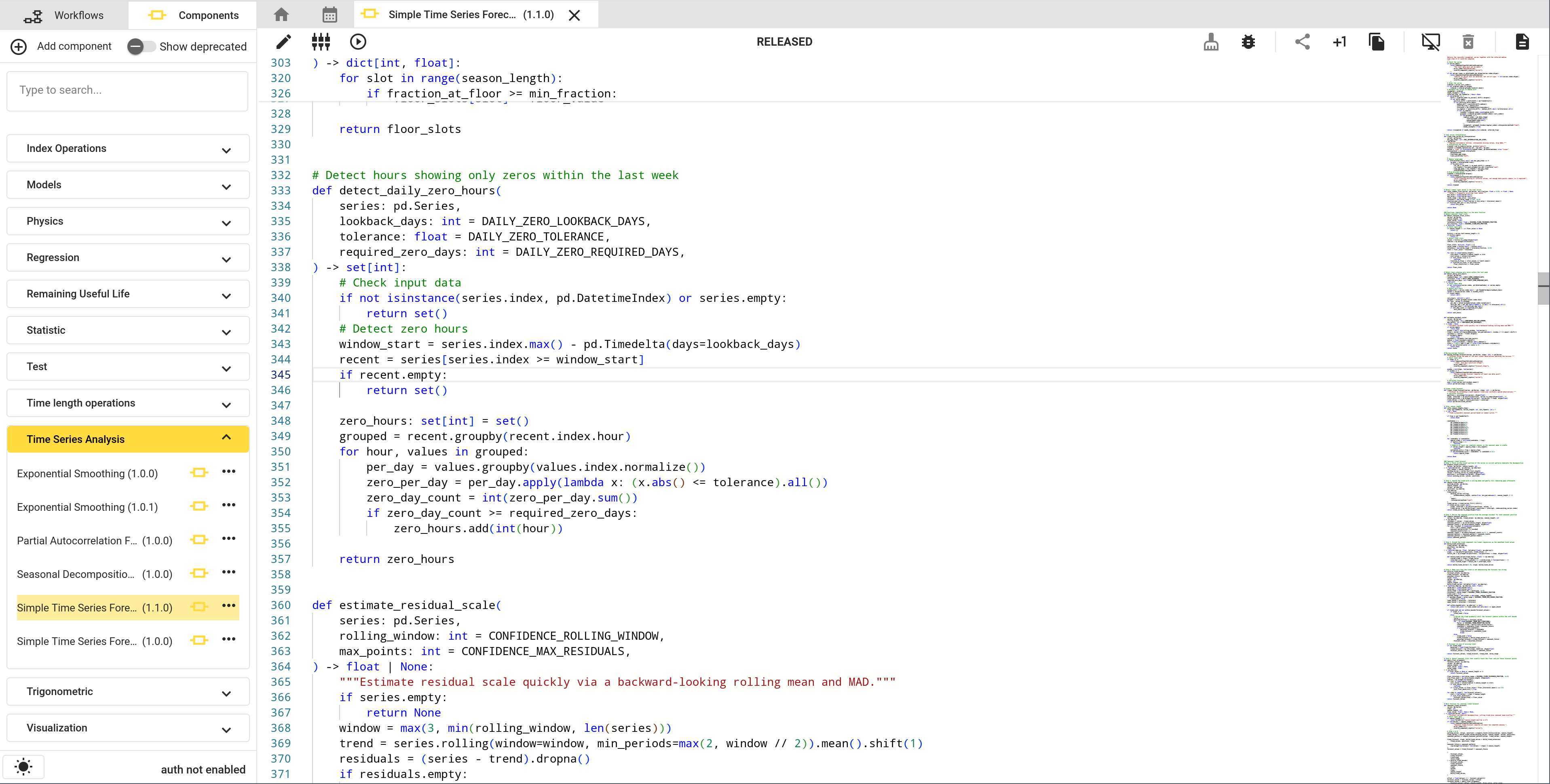Open options menu for Simple Time Series (1.1.0)
The height and width of the screenshot is (784, 1550).
click(x=229, y=606)
